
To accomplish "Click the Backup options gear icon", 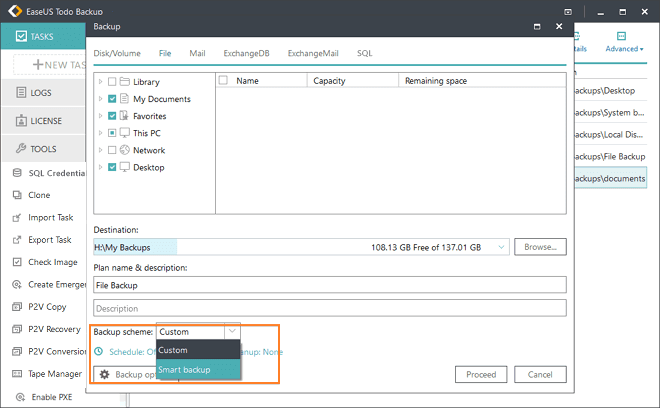I will (x=104, y=374).
